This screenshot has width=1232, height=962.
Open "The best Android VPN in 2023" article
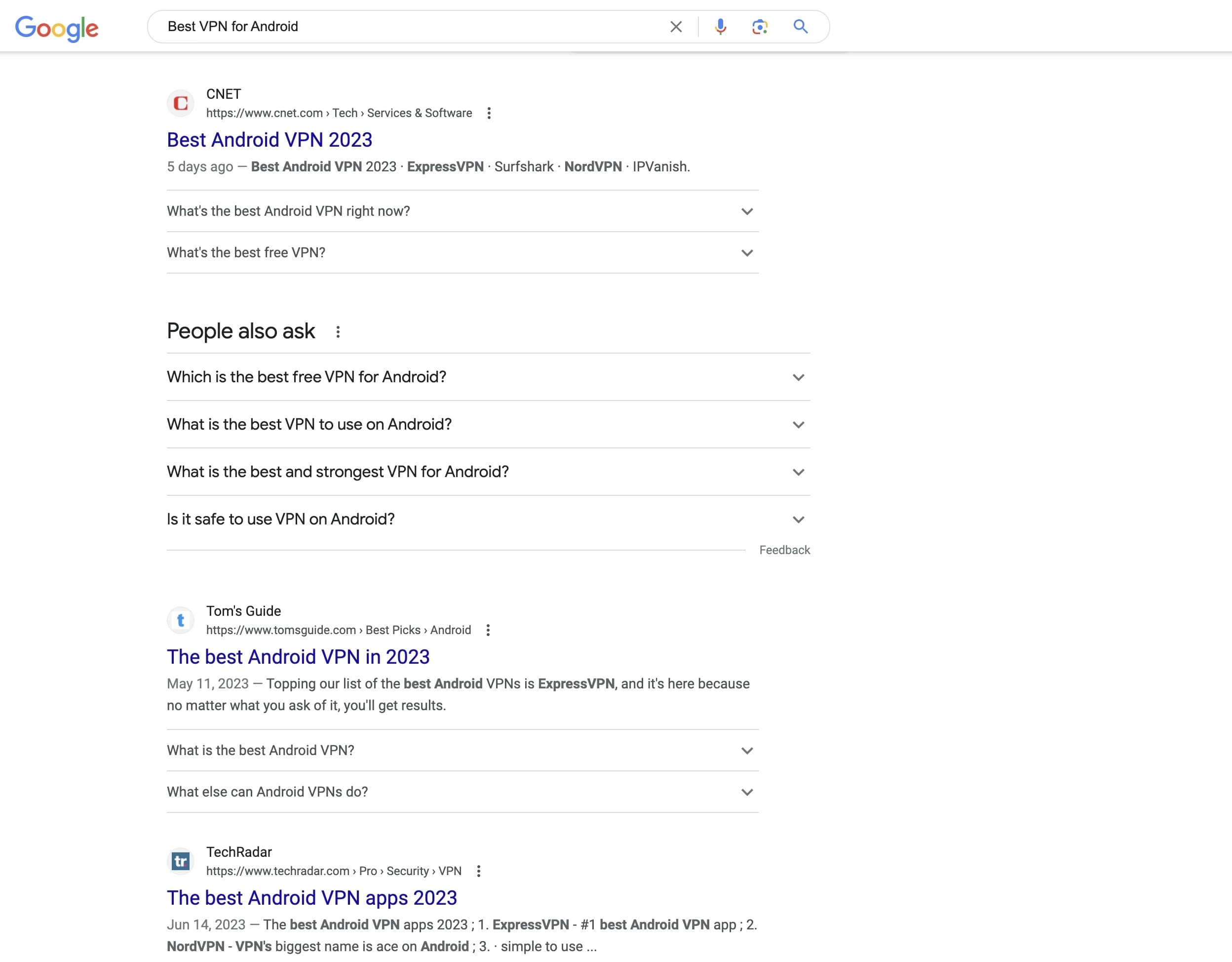298,657
